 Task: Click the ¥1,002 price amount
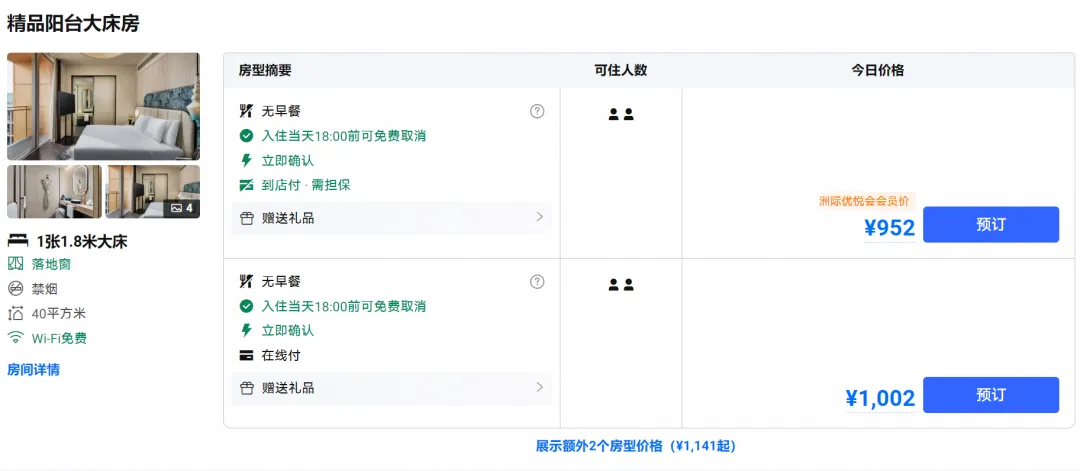click(880, 399)
